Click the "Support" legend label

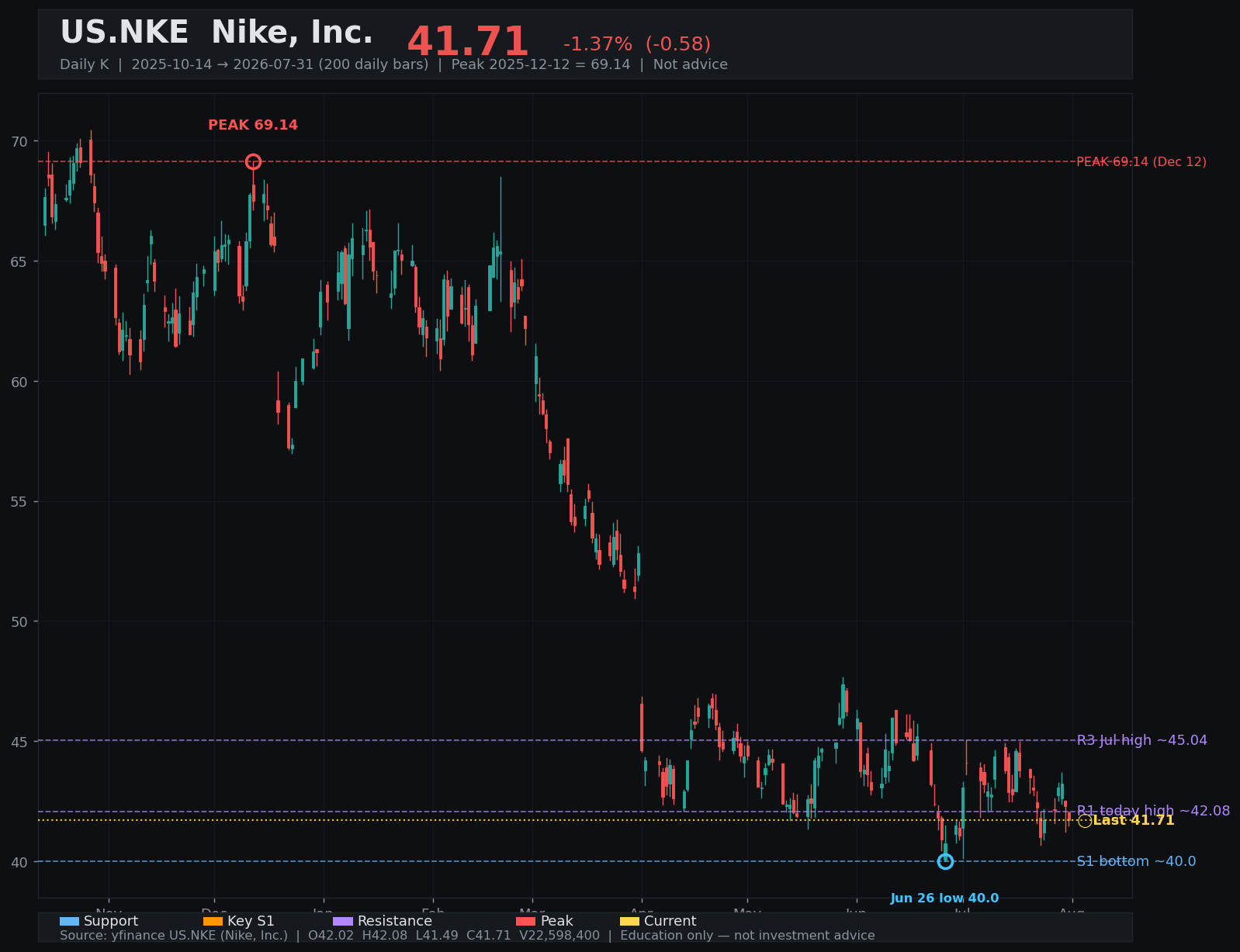click(x=111, y=921)
